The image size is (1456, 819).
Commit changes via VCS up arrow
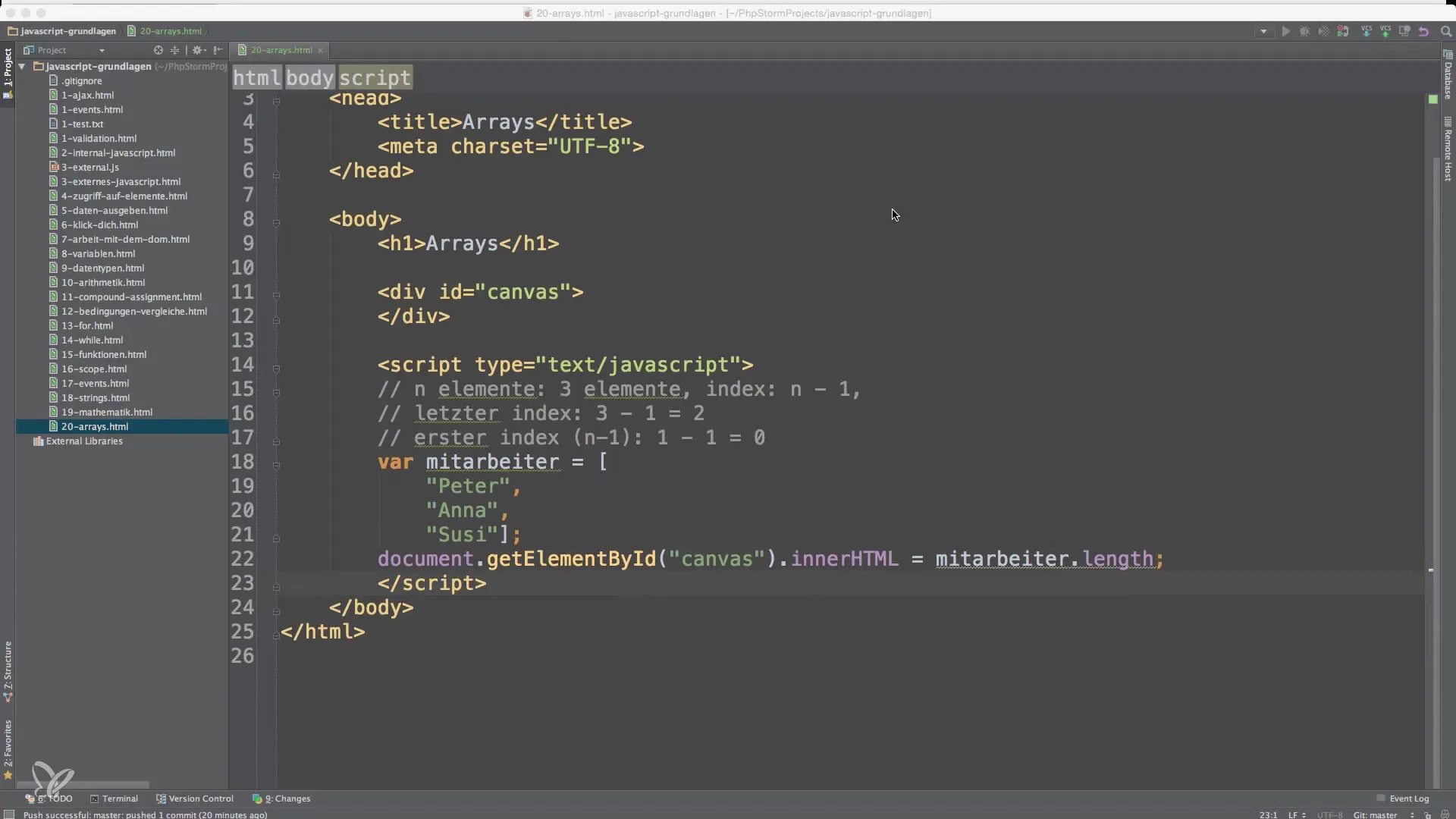pos(1385,31)
